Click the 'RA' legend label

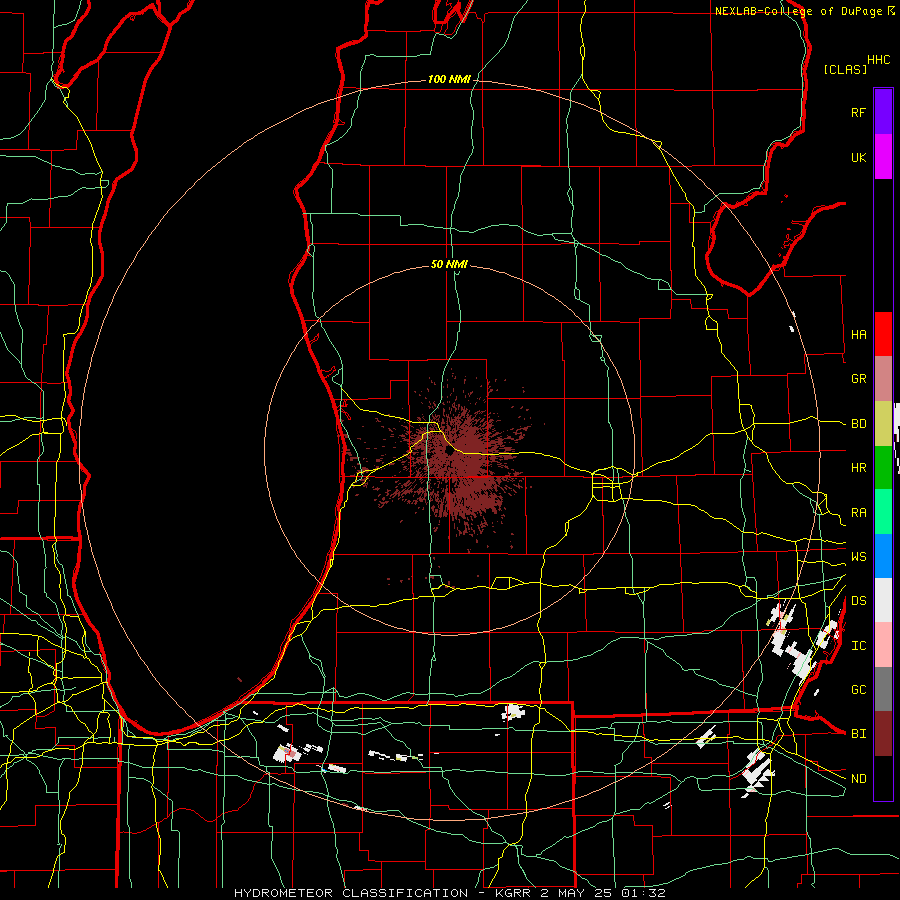(x=858, y=513)
